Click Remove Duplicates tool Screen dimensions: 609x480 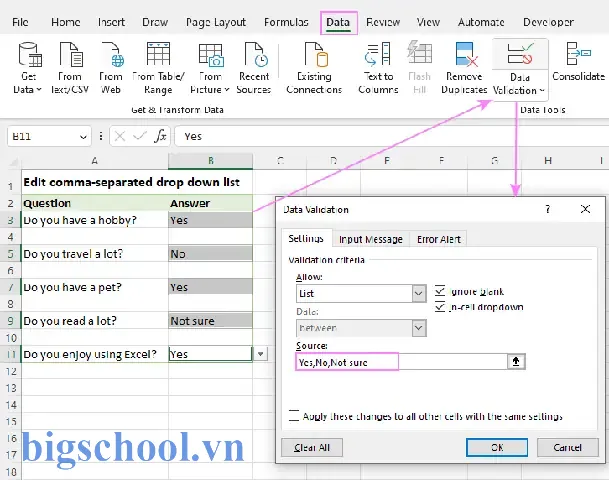pyautogui.click(x=464, y=68)
